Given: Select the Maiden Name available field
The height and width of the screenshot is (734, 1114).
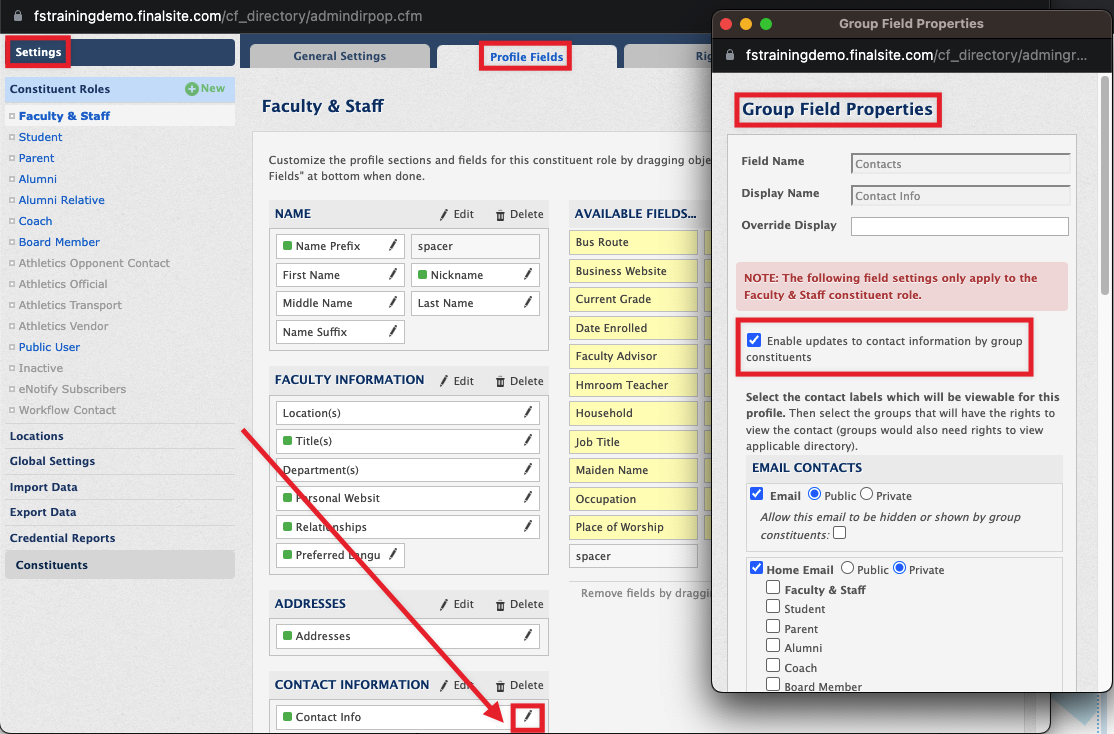Looking at the screenshot, I should [632, 470].
